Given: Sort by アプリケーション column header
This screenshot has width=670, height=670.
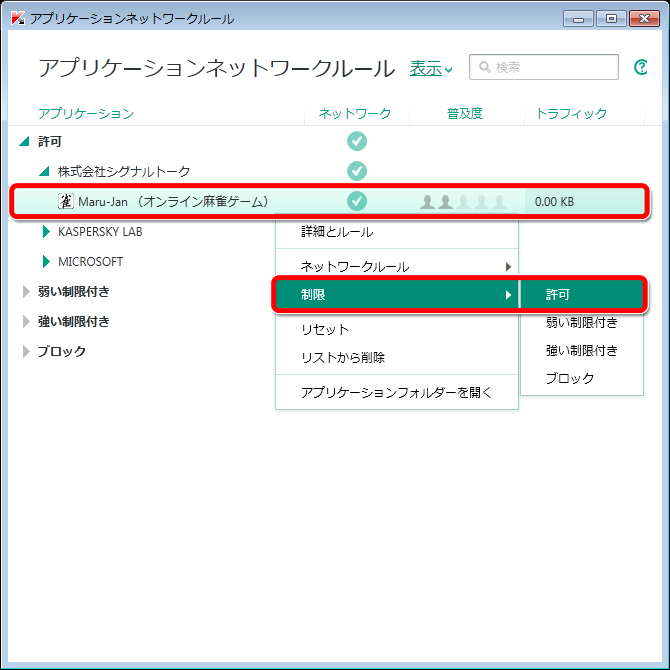Looking at the screenshot, I should pyautogui.click(x=86, y=114).
